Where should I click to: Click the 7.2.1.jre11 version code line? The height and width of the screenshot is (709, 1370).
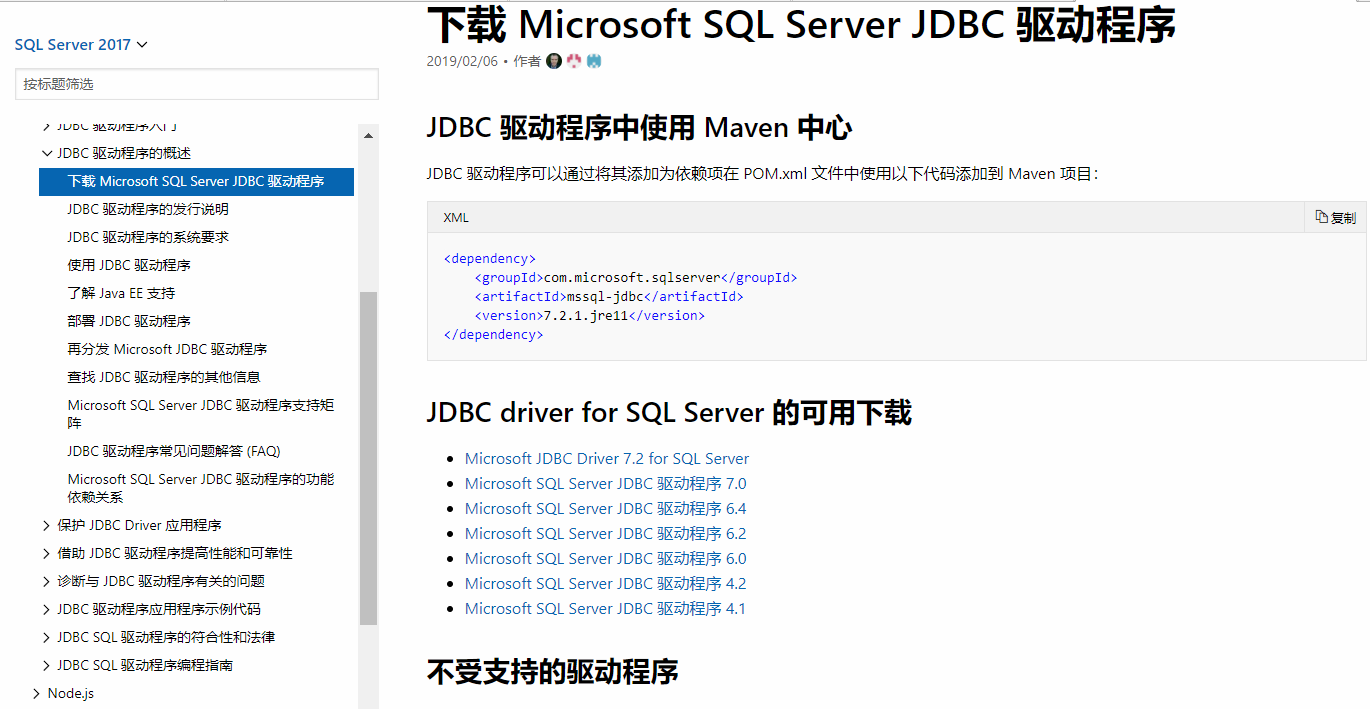pos(590,315)
